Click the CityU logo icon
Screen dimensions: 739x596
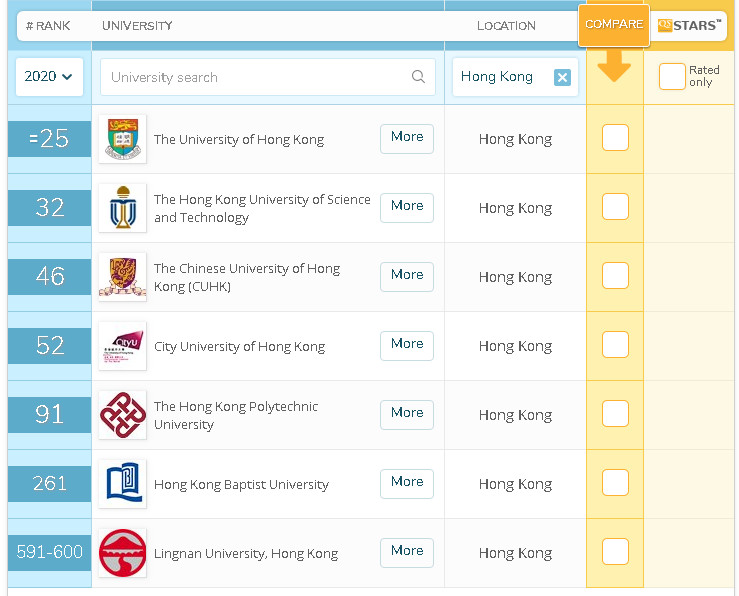click(x=123, y=346)
